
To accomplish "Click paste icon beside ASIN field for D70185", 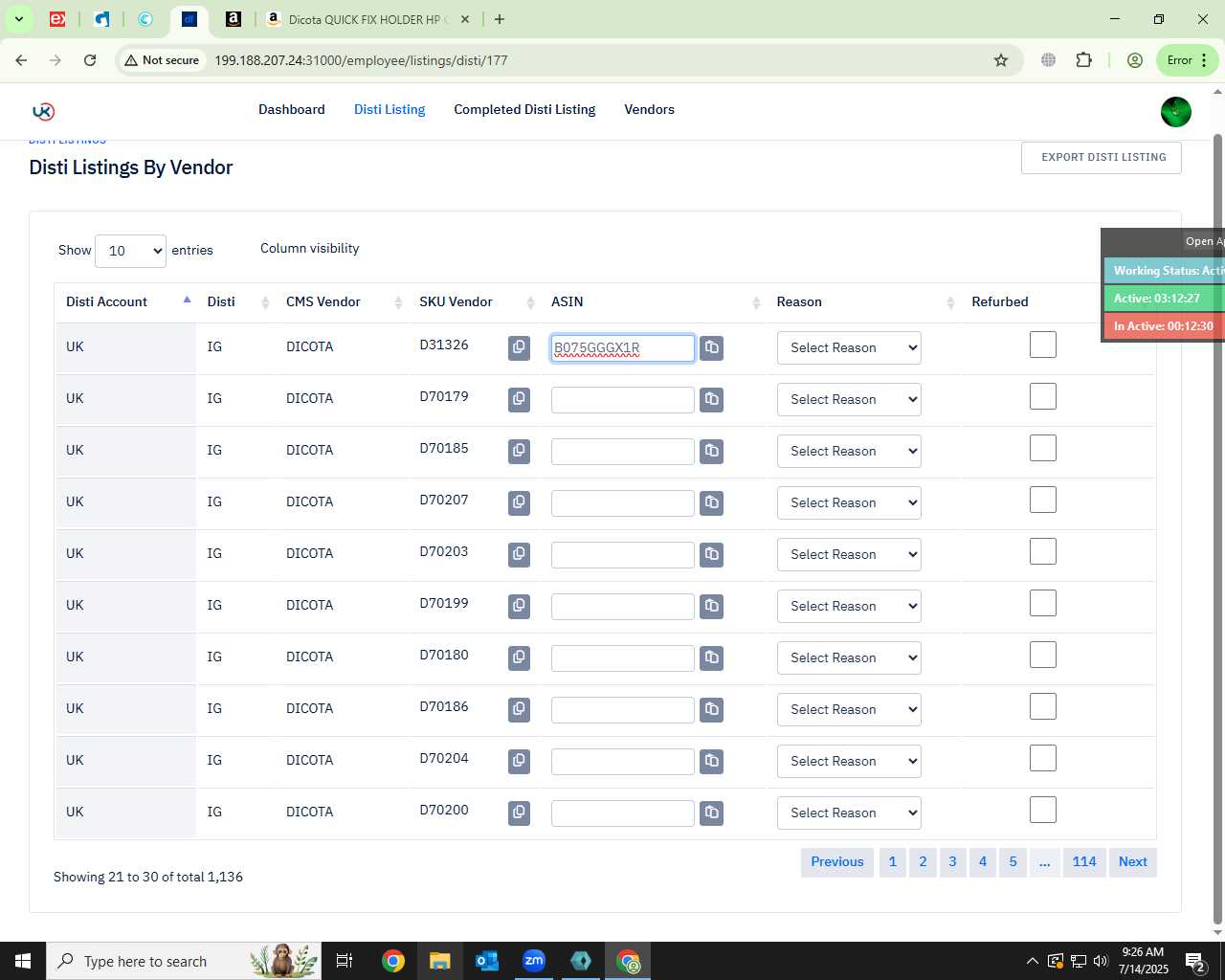I will click(x=711, y=451).
